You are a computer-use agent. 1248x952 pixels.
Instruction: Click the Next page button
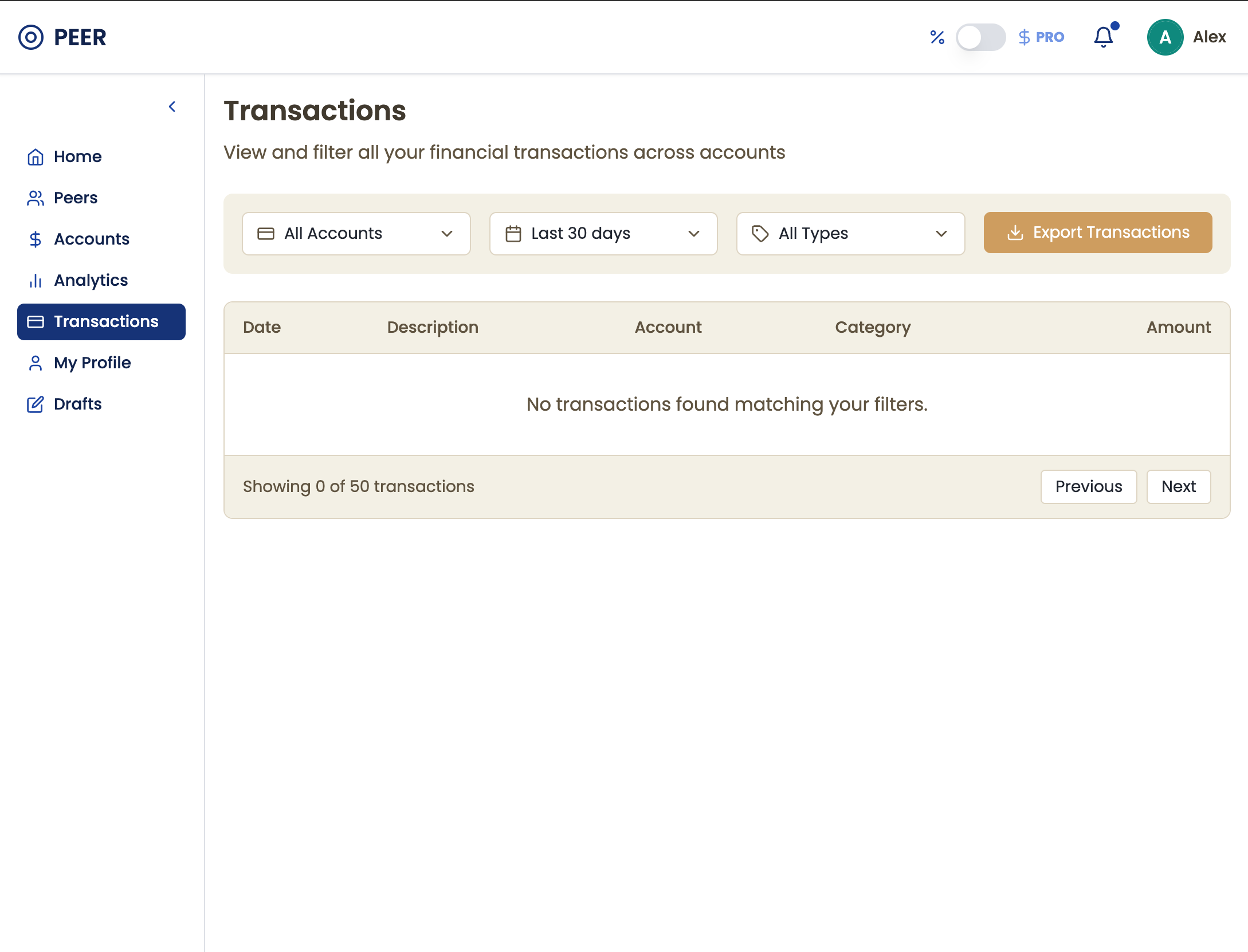[x=1178, y=487]
